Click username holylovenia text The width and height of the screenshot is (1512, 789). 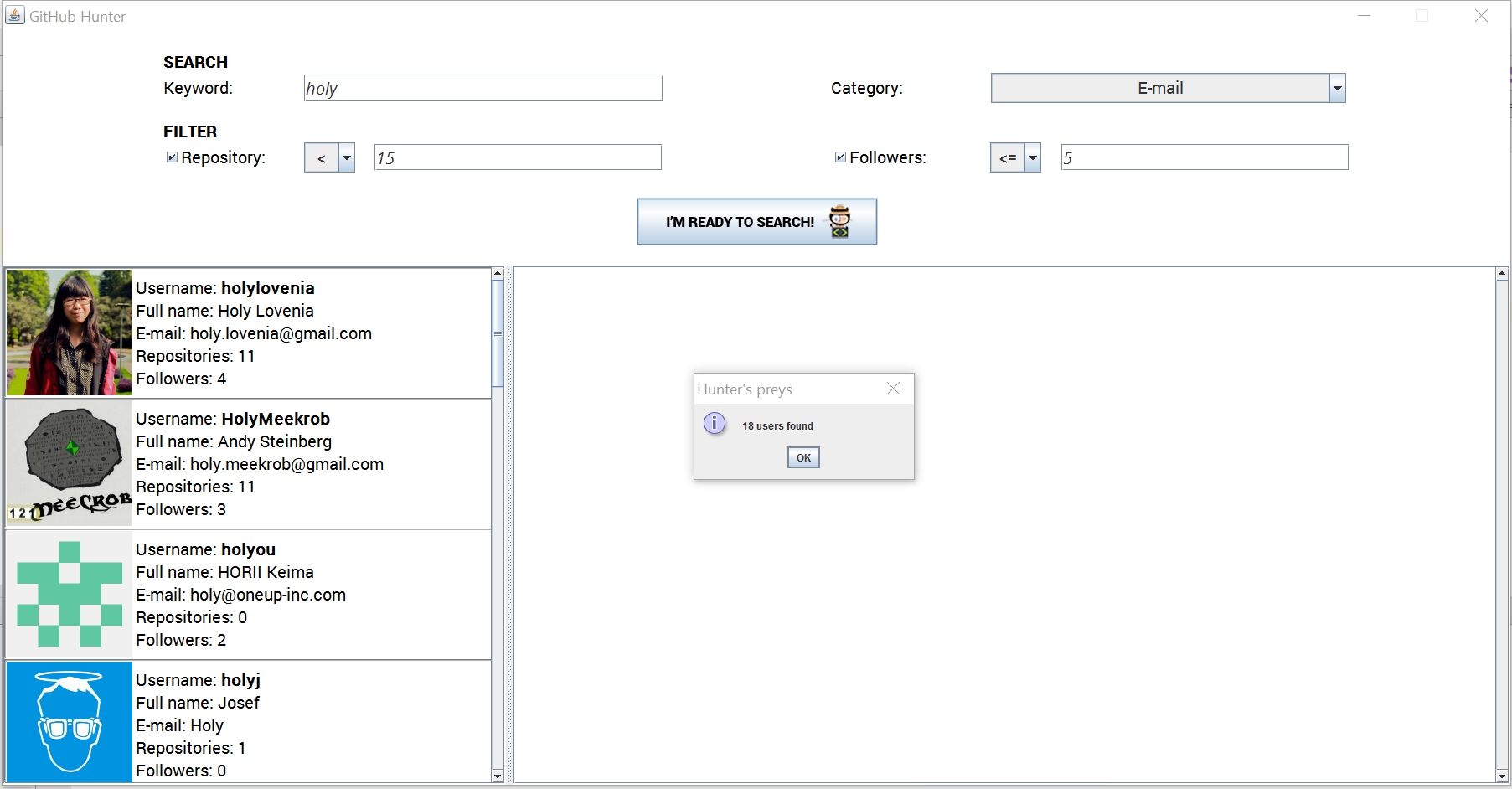point(268,288)
